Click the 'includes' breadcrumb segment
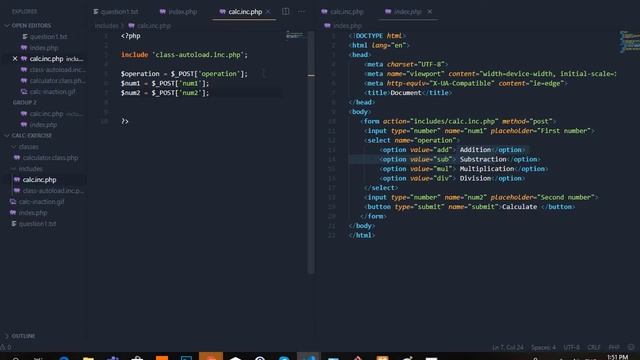640x360 pixels. point(107,26)
